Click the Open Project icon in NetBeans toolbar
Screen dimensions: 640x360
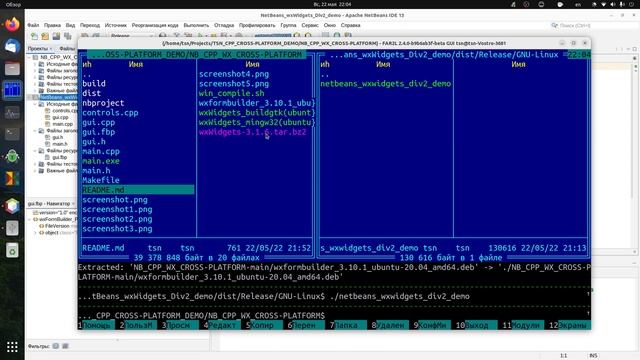click(x=56, y=36)
